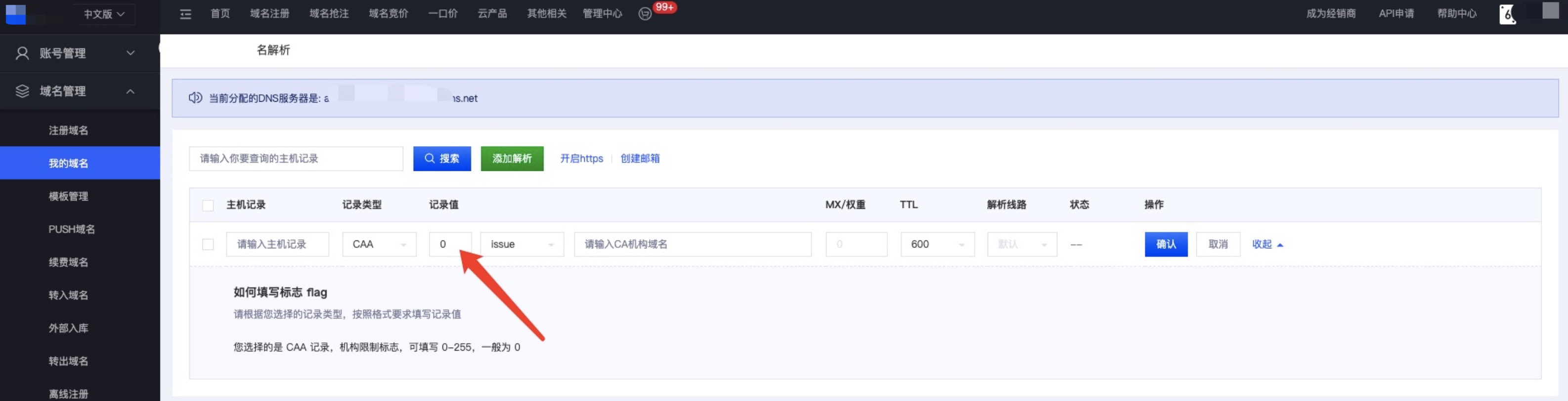This screenshot has height=401, width=1568.
Task: Collapse the help panel via 收起
Action: (1266, 244)
